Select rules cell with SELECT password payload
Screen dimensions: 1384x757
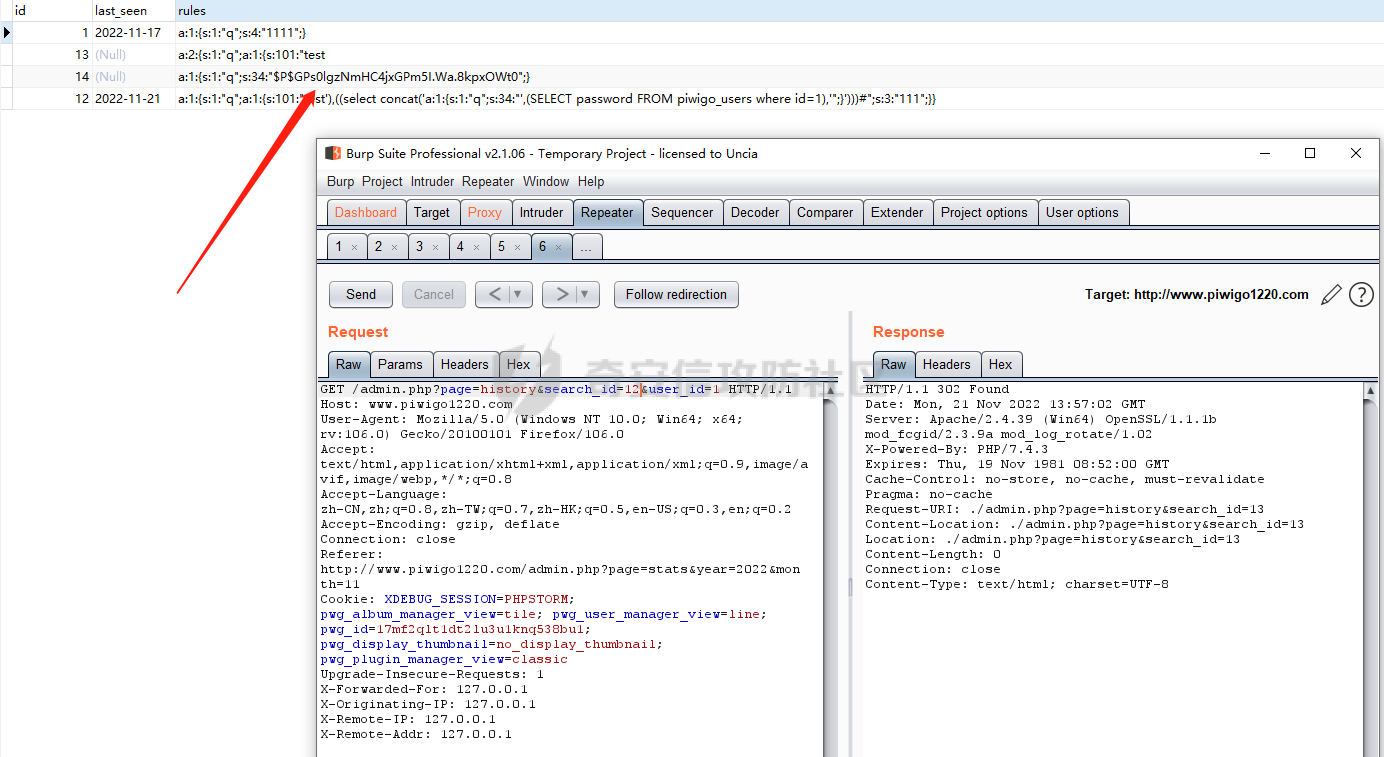(779, 99)
